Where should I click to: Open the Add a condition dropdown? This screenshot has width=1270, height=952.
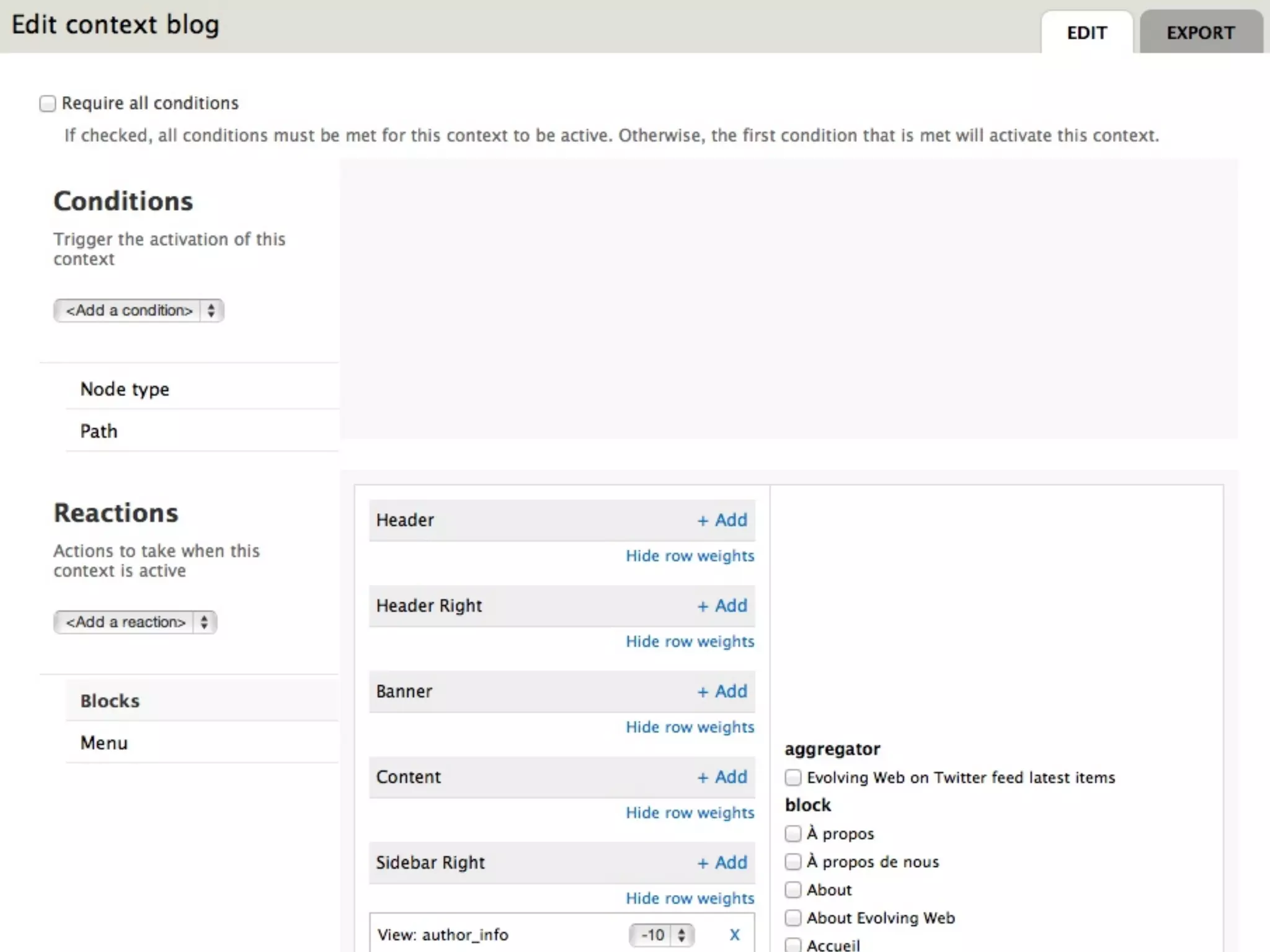138,311
